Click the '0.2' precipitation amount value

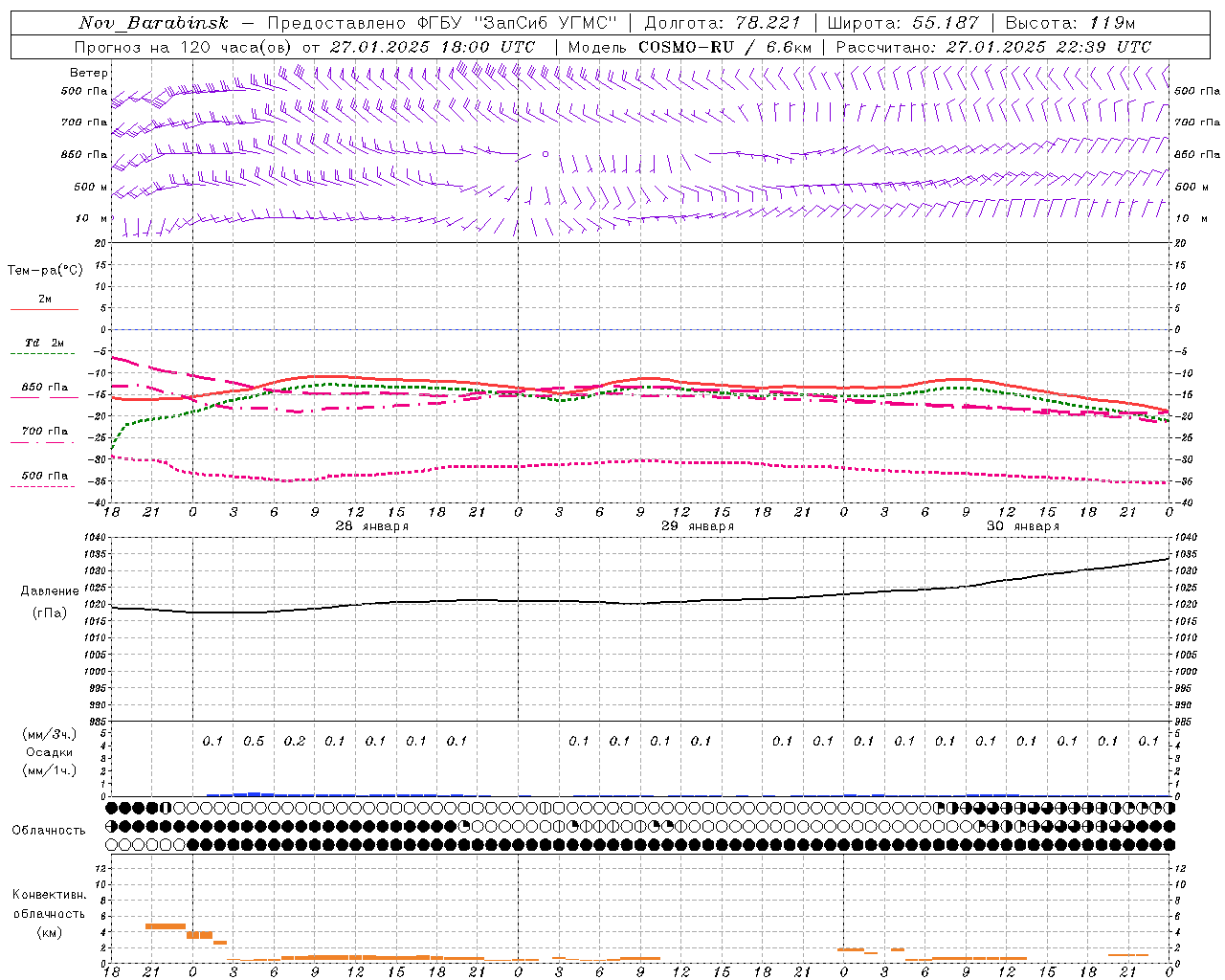[x=295, y=742]
